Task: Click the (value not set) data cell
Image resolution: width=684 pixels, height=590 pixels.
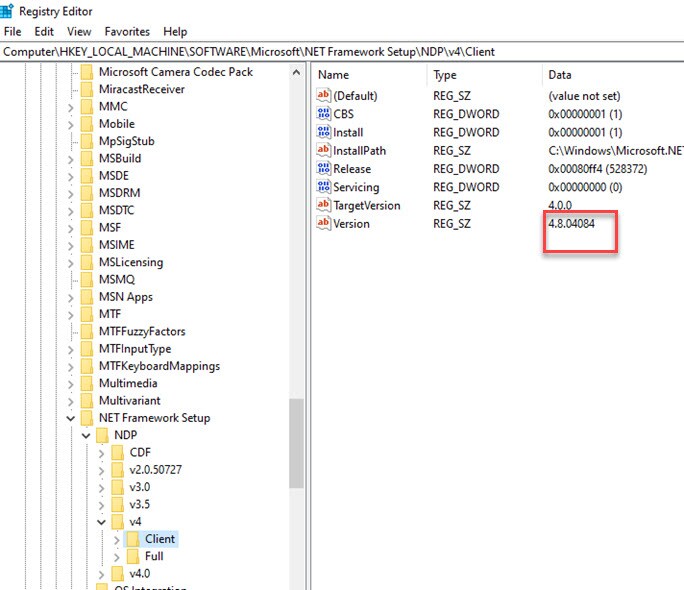Action: coord(584,96)
